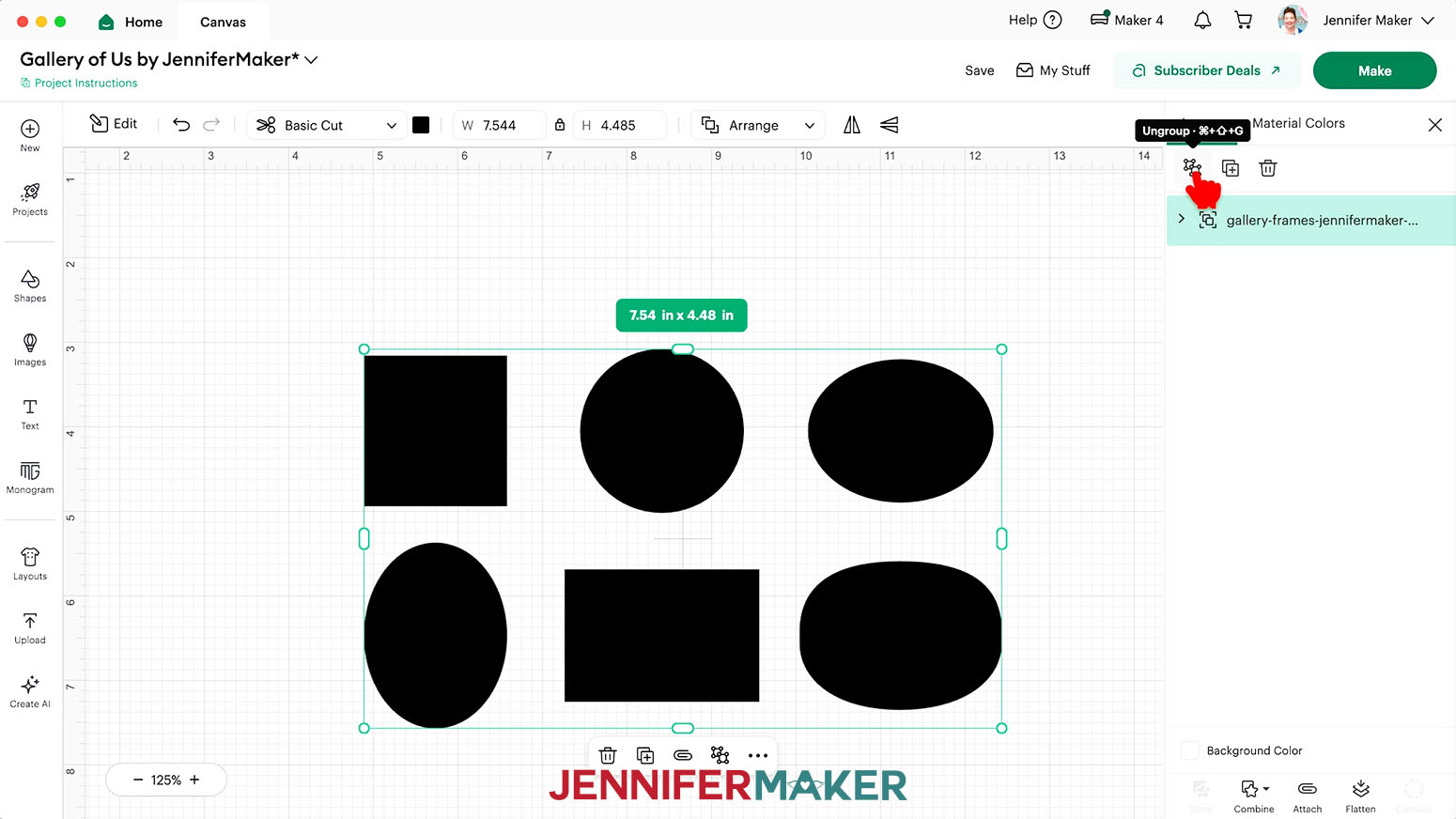Open the Projects panel
The image size is (1456, 819).
click(x=30, y=199)
